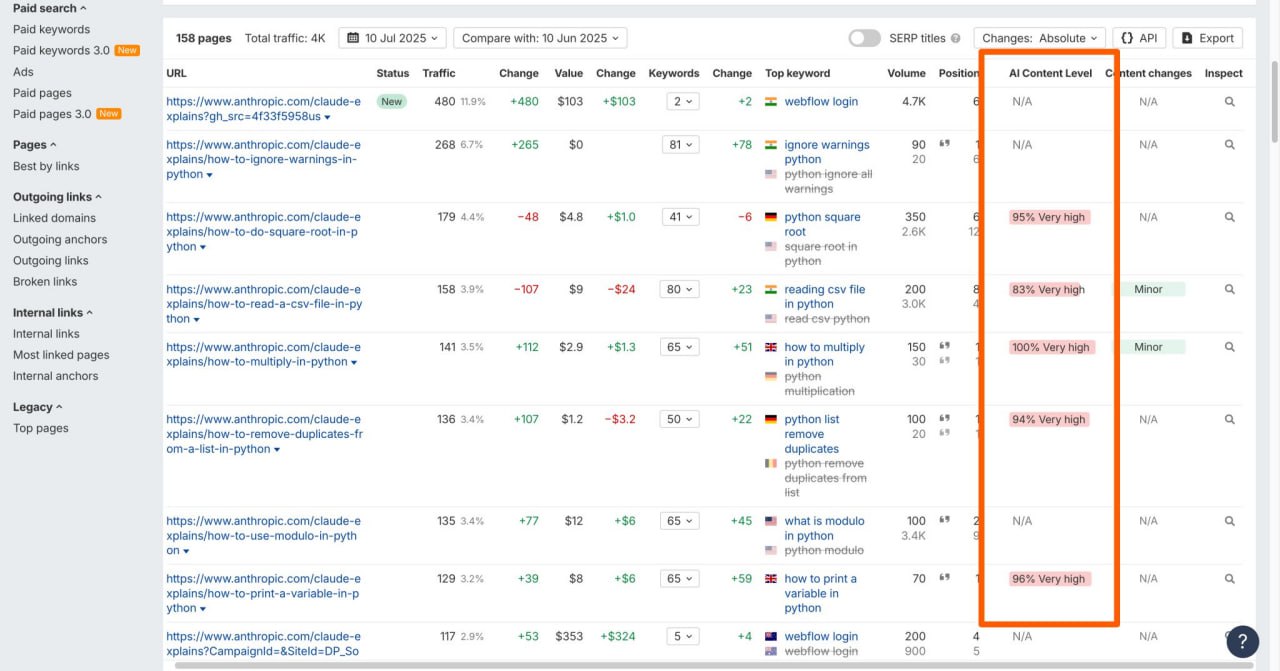The width and height of the screenshot is (1280, 671).
Task: Click inspect icon for how to multiply row
Action: 1229,347
